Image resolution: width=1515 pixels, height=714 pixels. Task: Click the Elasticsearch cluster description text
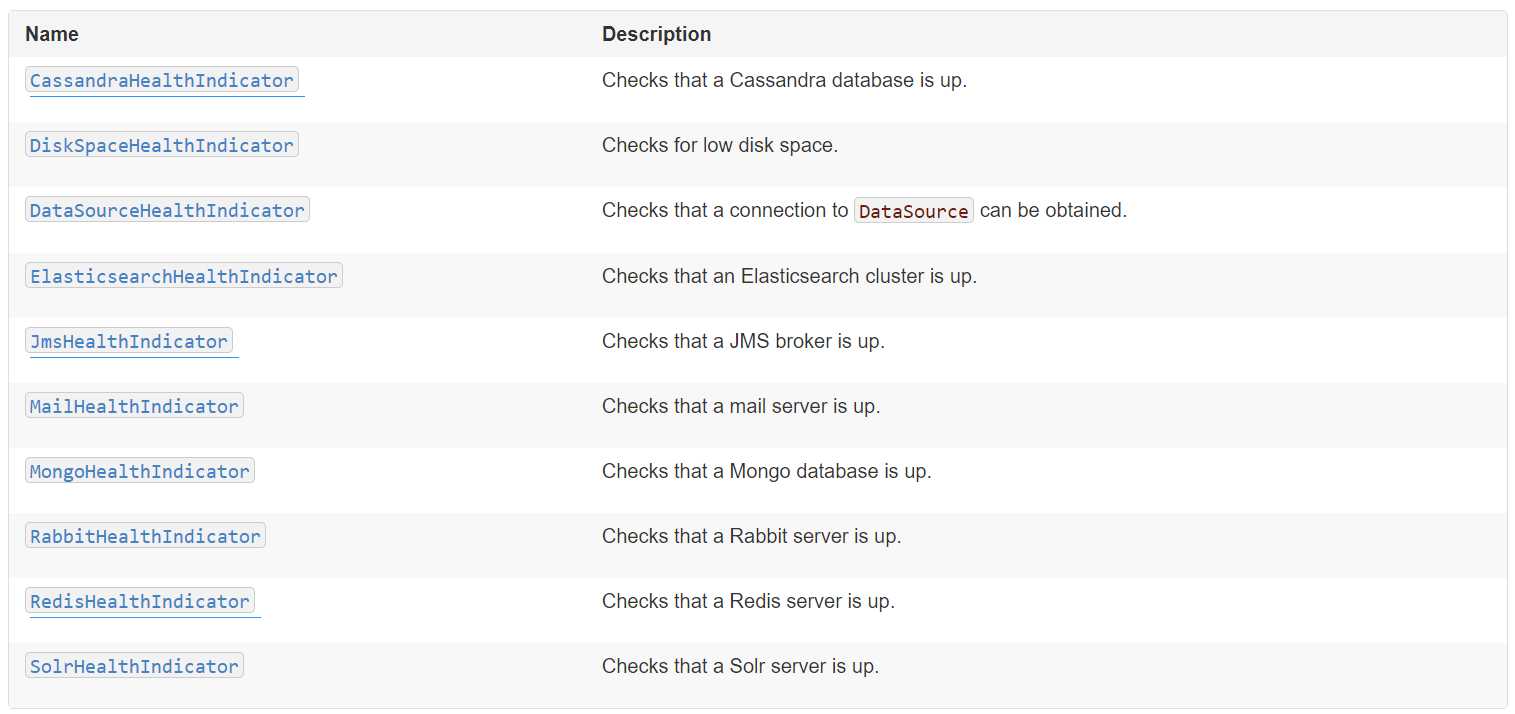789,276
